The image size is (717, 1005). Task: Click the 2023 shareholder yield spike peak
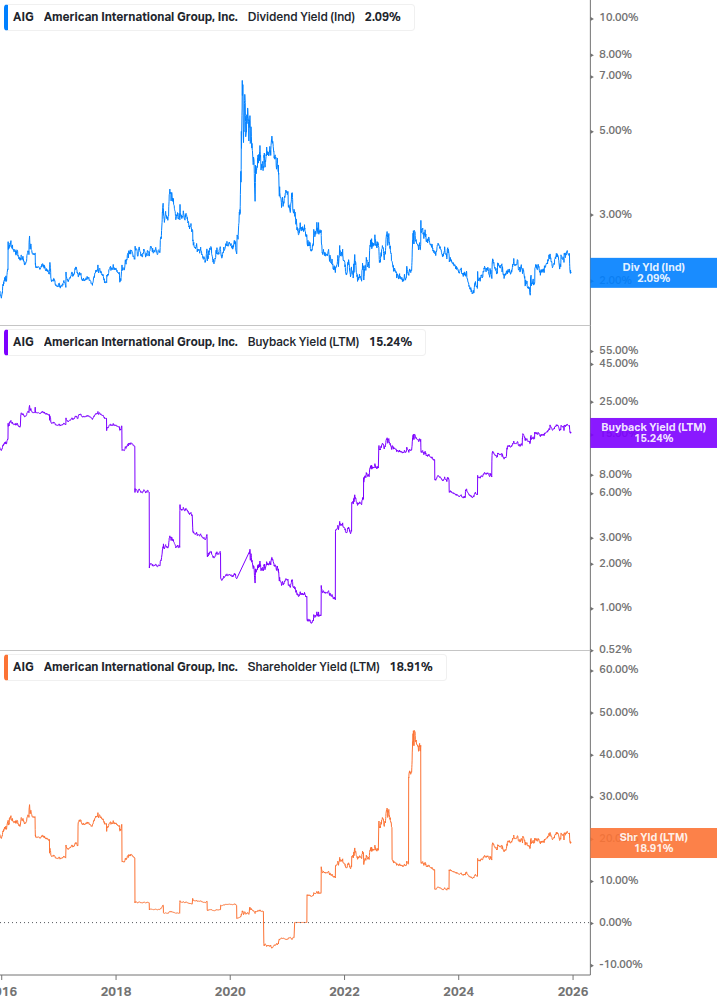(414, 731)
